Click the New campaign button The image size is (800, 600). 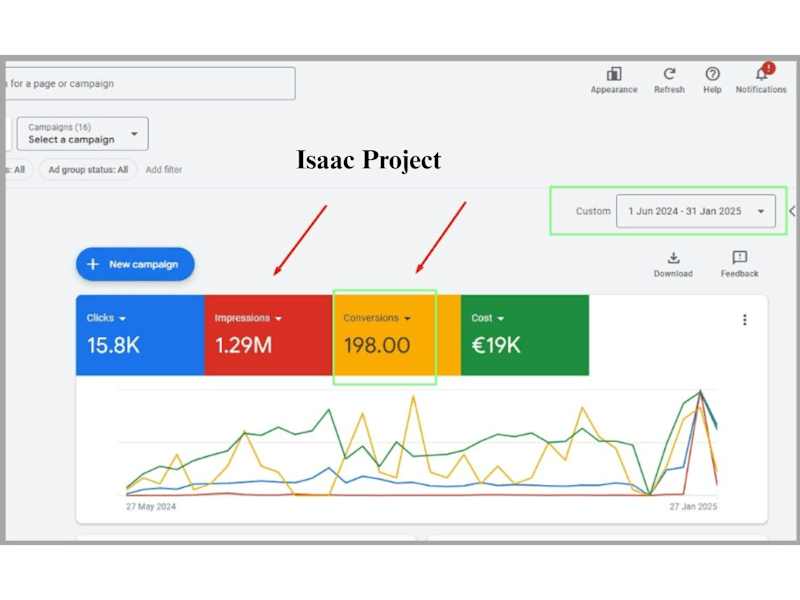click(135, 264)
